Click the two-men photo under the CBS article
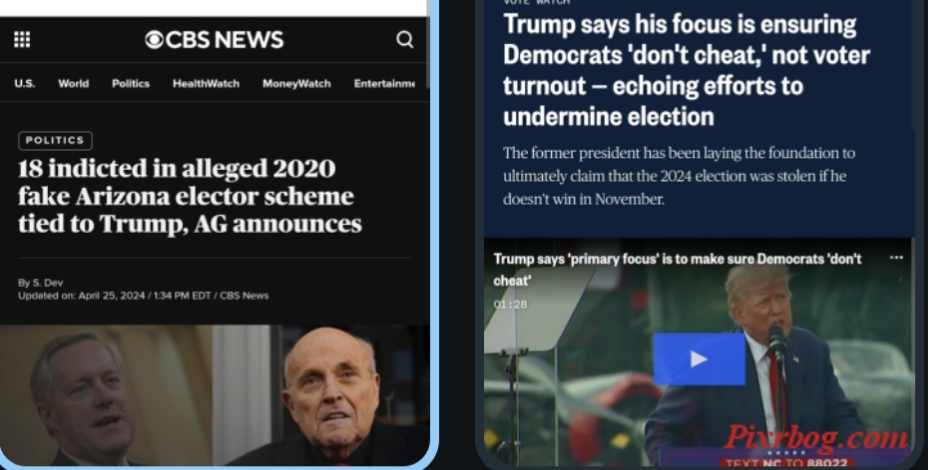Viewport: 928px width, 470px height. tap(214, 395)
